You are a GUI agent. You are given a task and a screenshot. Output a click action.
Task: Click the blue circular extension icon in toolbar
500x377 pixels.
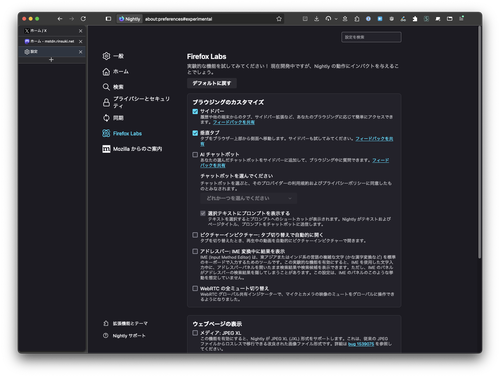(368, 19)
